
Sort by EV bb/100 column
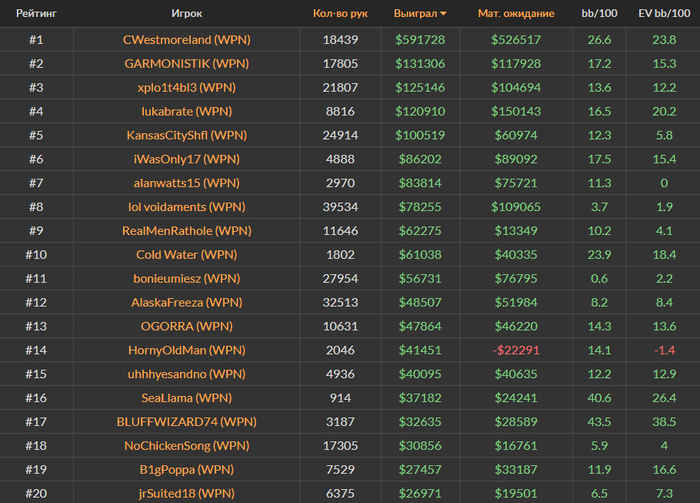663,14
